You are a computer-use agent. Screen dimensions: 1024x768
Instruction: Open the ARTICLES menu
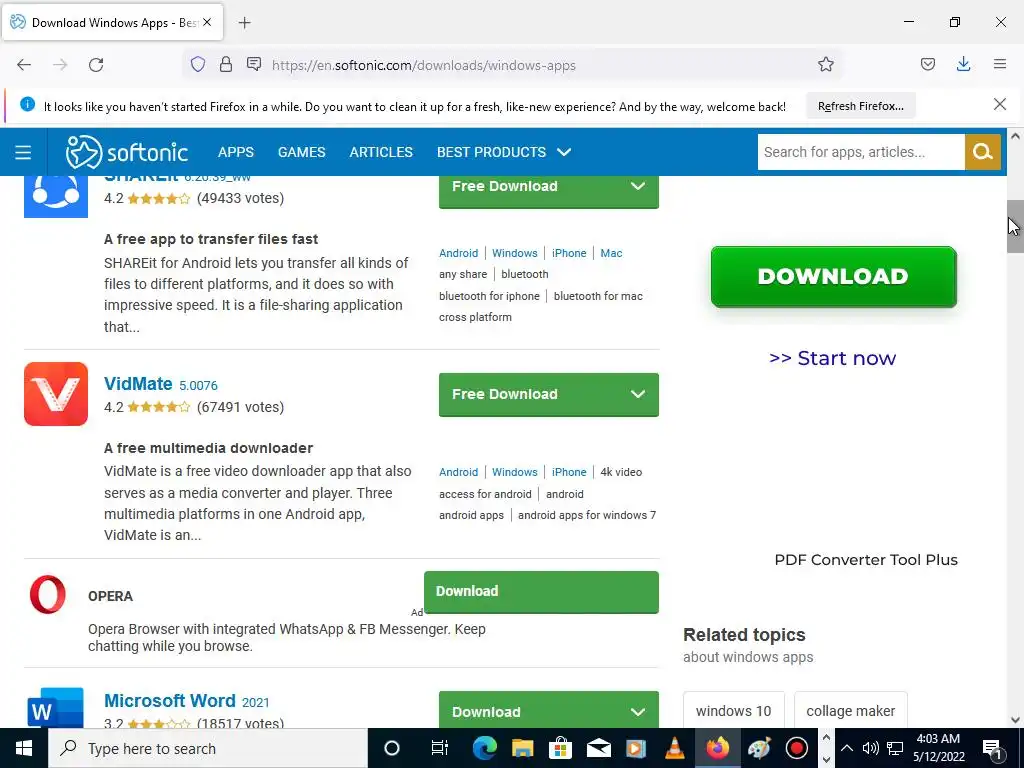click(x=381, y=152)
